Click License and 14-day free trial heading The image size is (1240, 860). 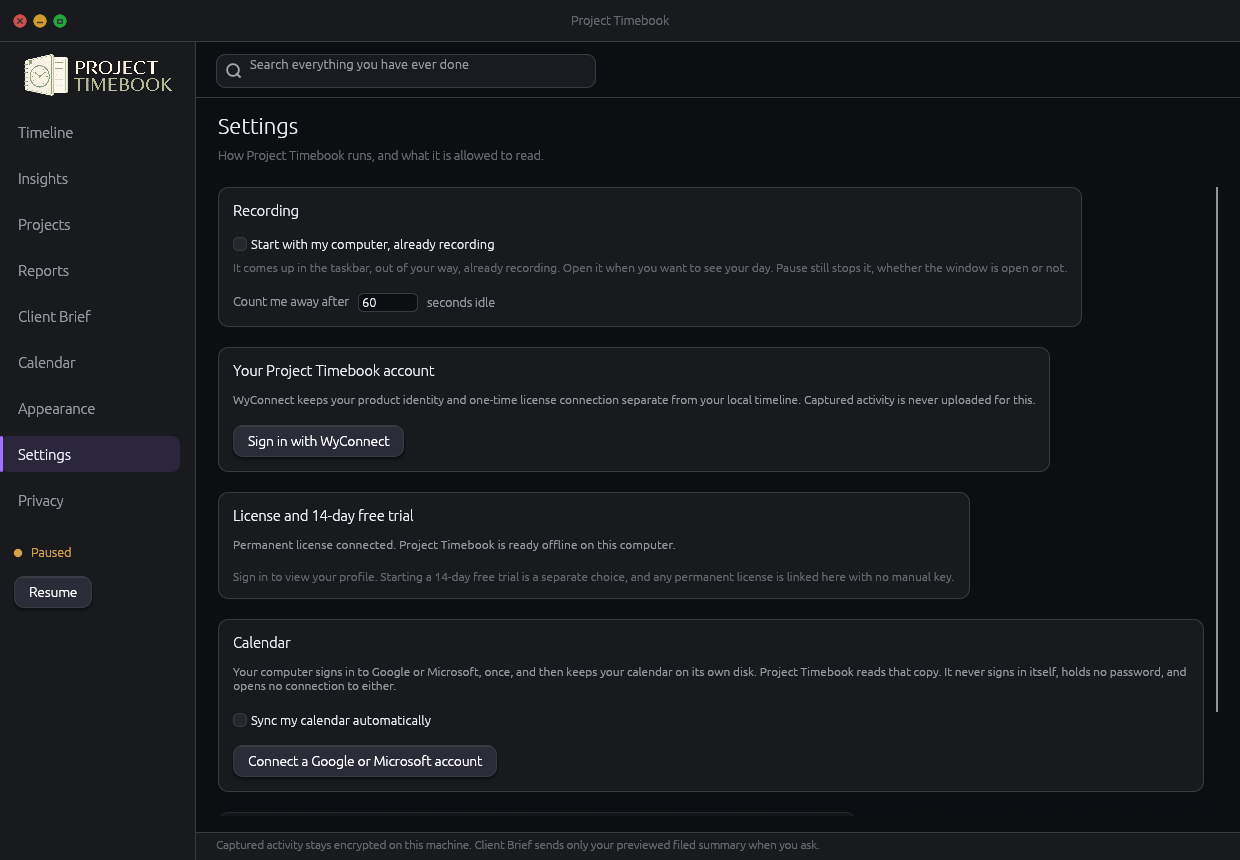pyautogui.click(x=323, y=516)
